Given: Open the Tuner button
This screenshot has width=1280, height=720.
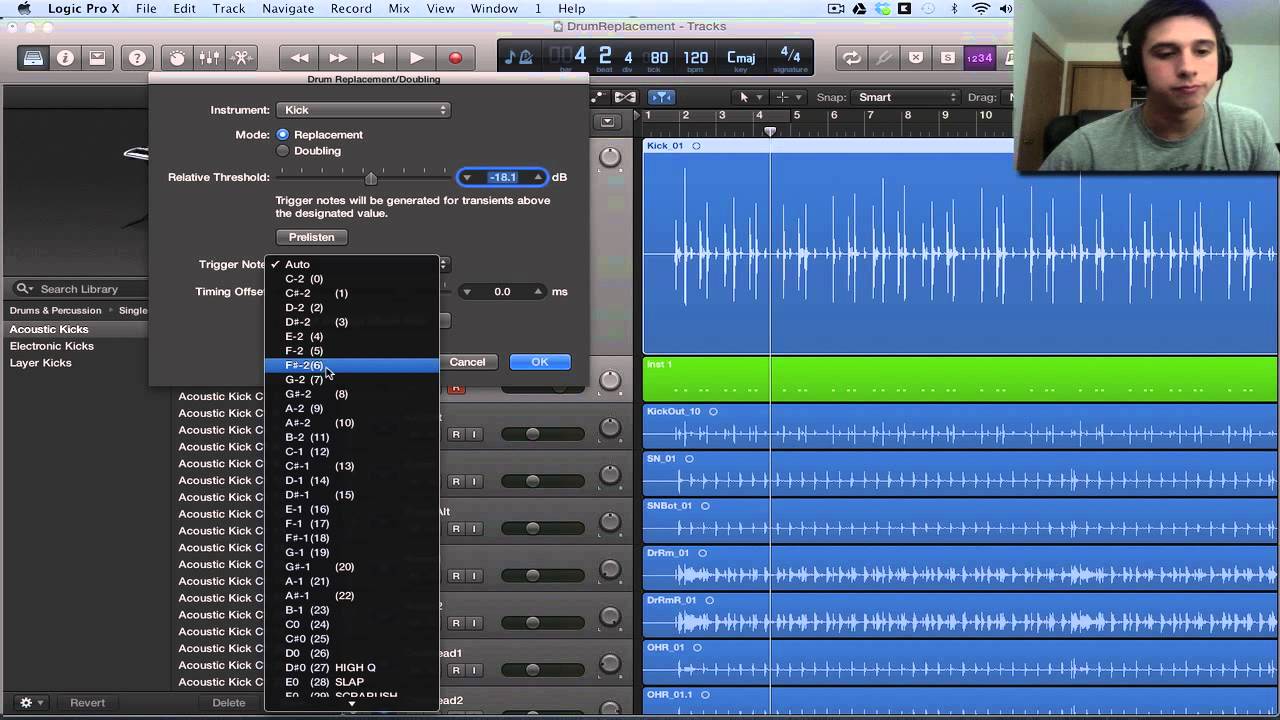Looking at the screenshot, I should coord(883,58).
